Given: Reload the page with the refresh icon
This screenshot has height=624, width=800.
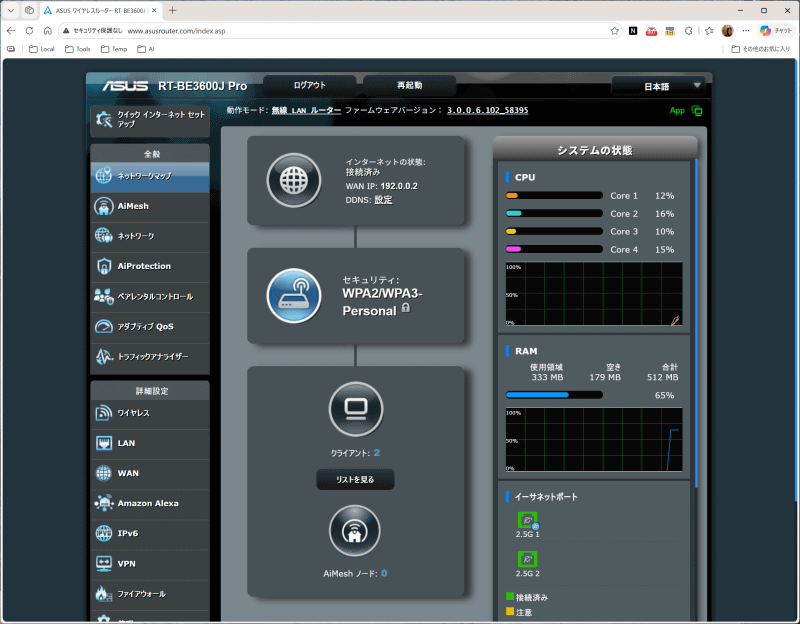Looking at the screenshot, I should (x=30, y=31).
